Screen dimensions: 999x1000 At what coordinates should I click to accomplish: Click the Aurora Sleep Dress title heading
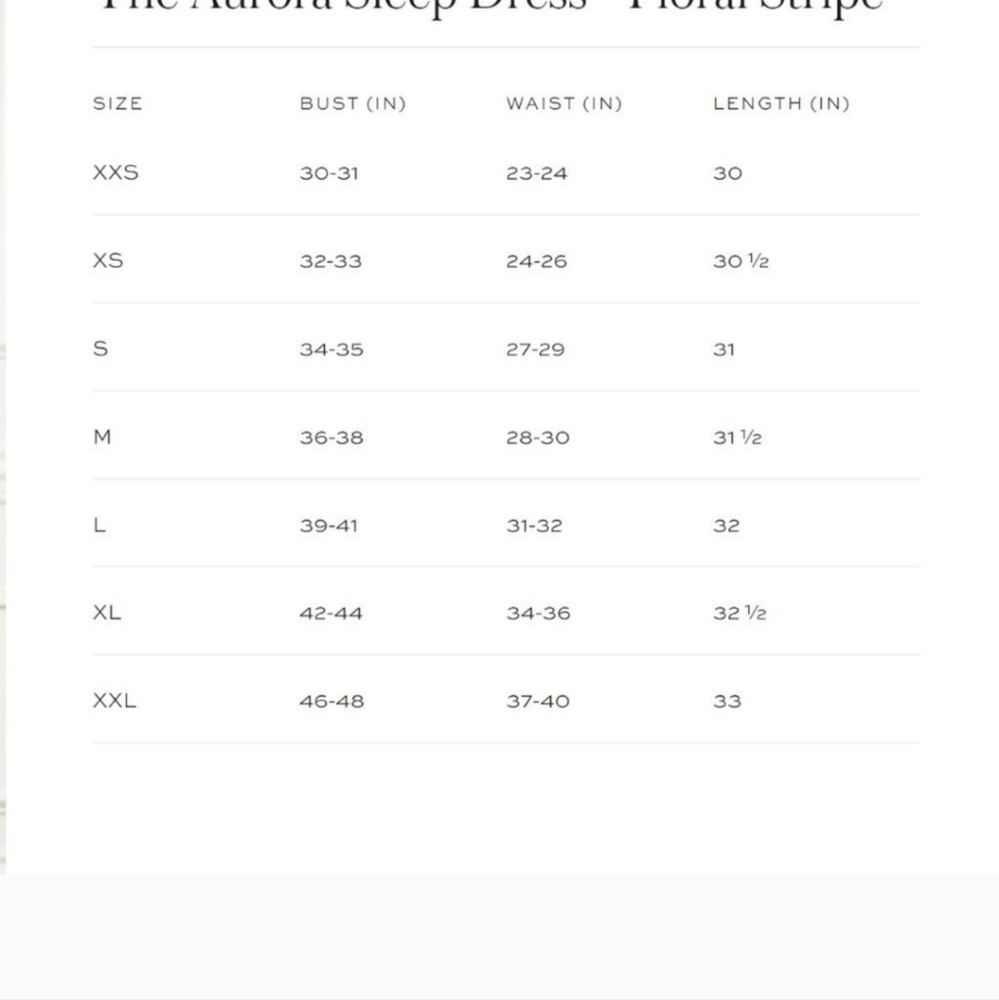(491, 6)
